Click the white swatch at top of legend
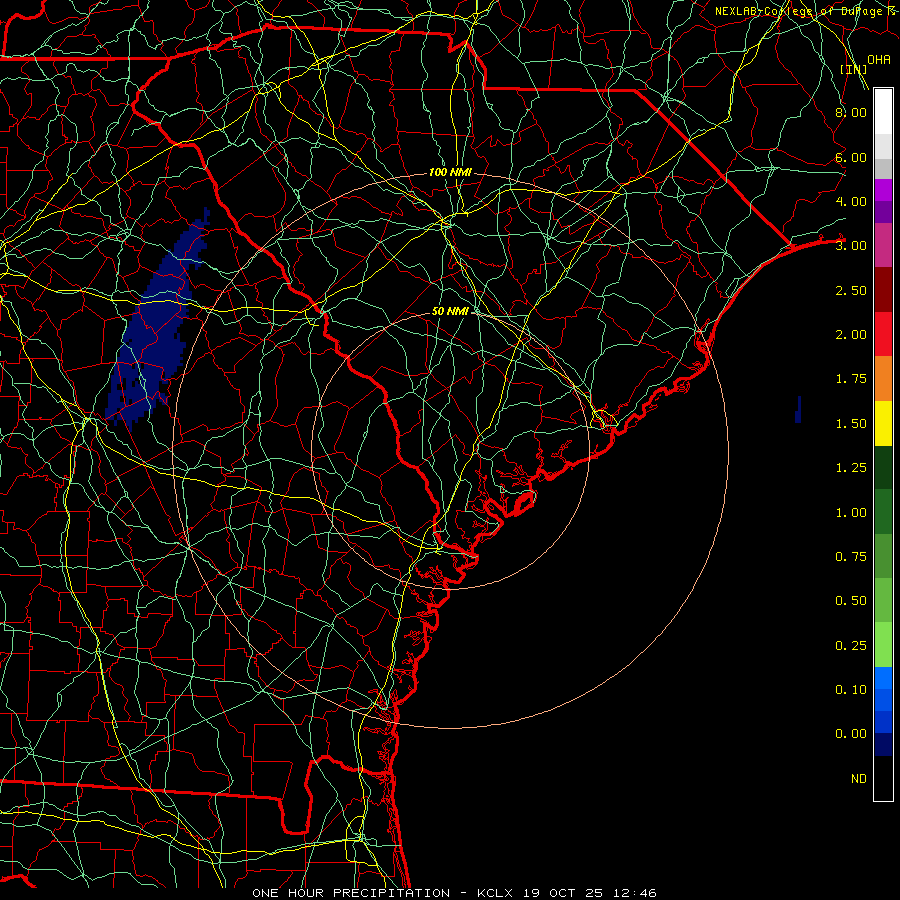900x900 pixels. tap(883, 111)
